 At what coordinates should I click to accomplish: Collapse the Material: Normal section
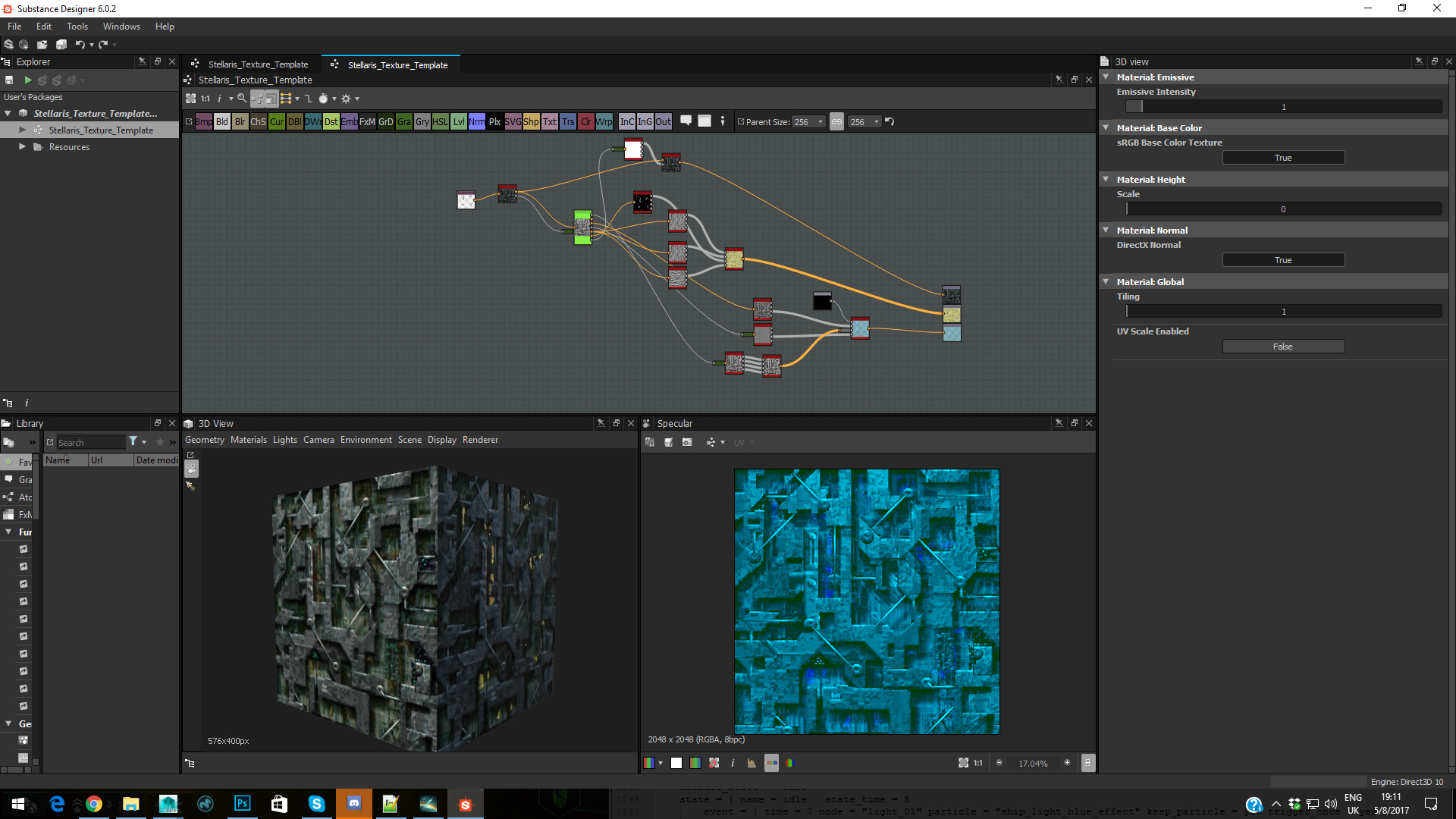point(1106,231)
